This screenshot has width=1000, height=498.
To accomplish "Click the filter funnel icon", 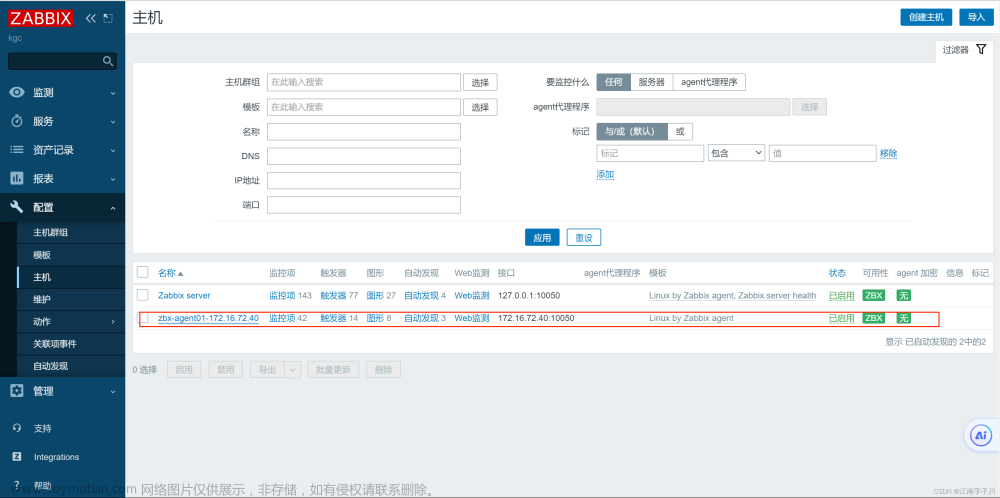I will 981,49.
